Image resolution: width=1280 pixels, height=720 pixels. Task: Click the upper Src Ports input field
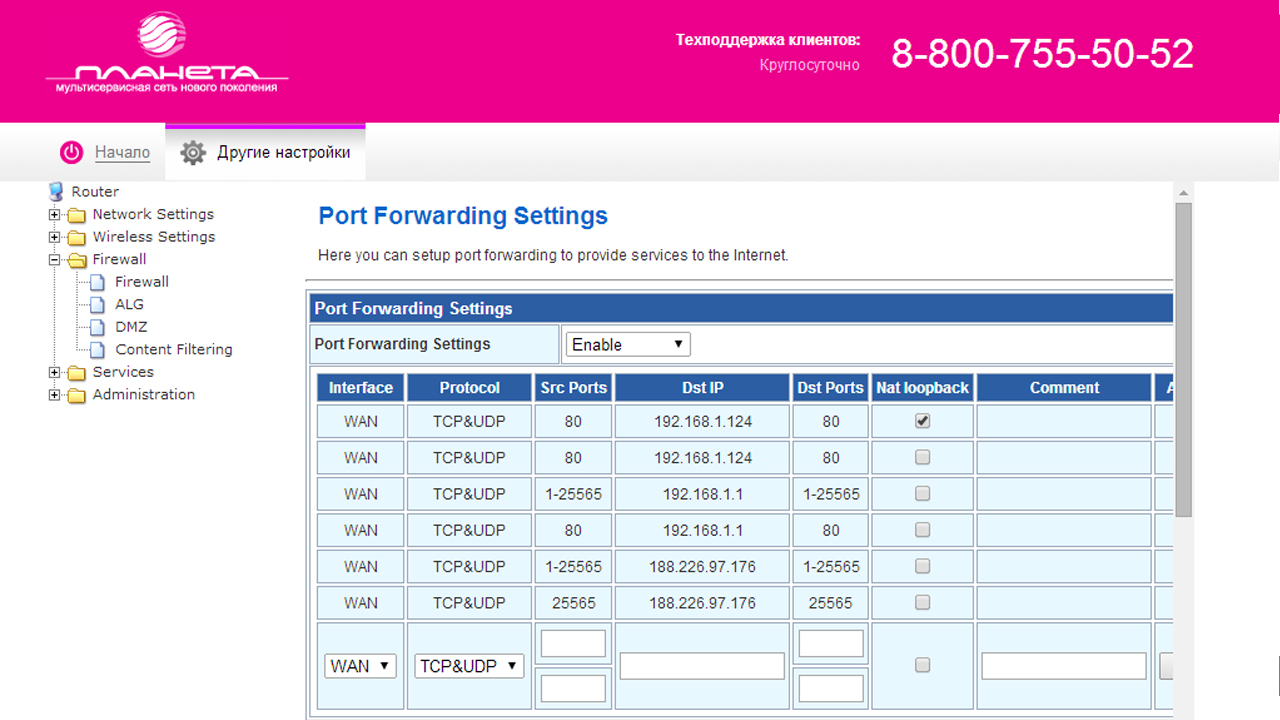click(573, 643)
